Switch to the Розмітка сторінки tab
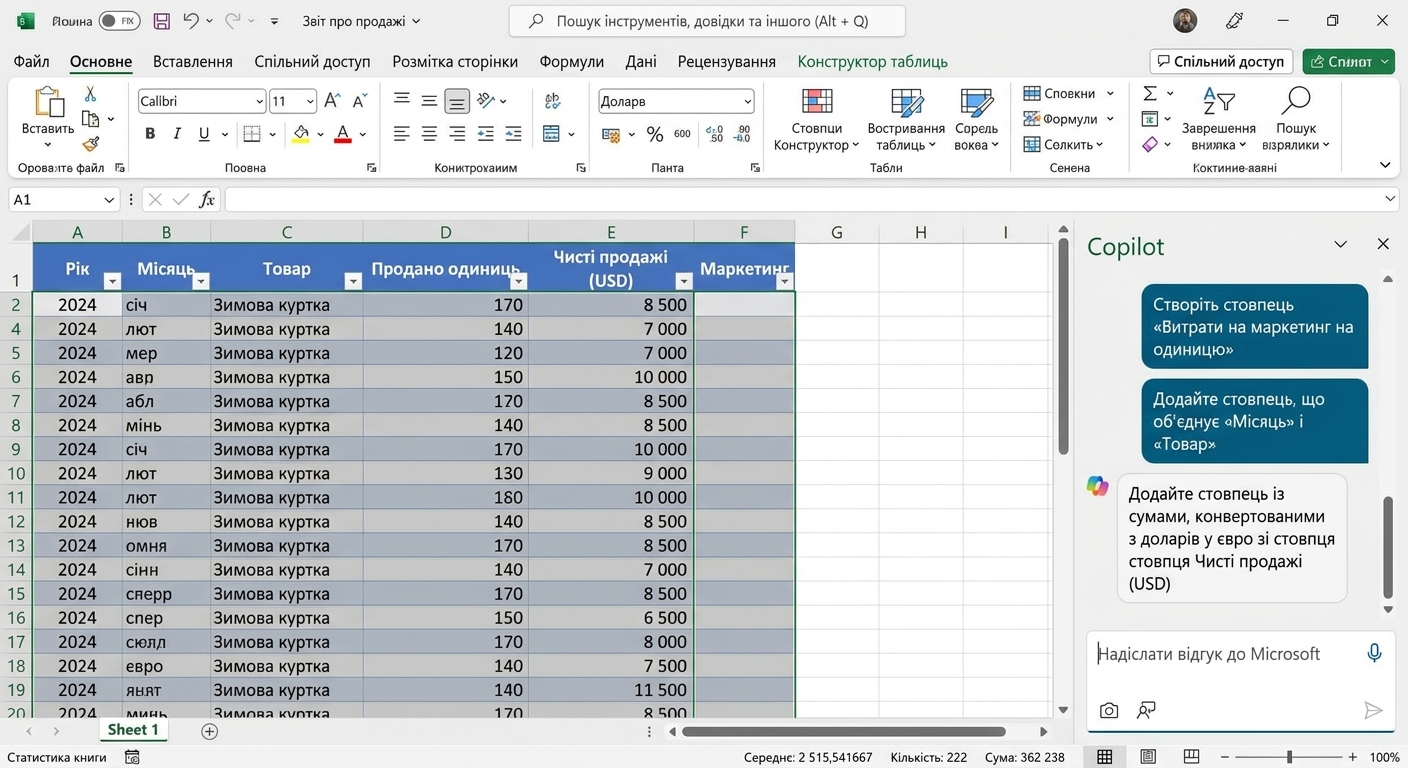The image size is (1408, 768). pyautogui.click(x=455, y=61)
